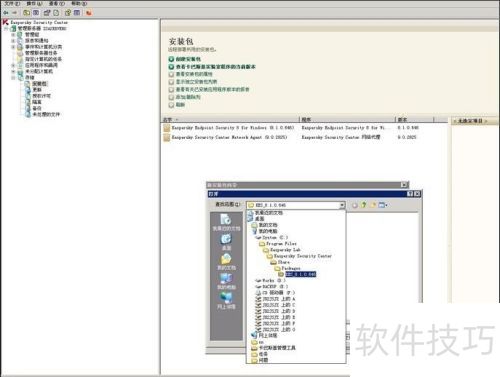The width and height of the screenshot is (500, 377).
Task: Open the Help (帮助) menu
Action: (x=79, y=3)
